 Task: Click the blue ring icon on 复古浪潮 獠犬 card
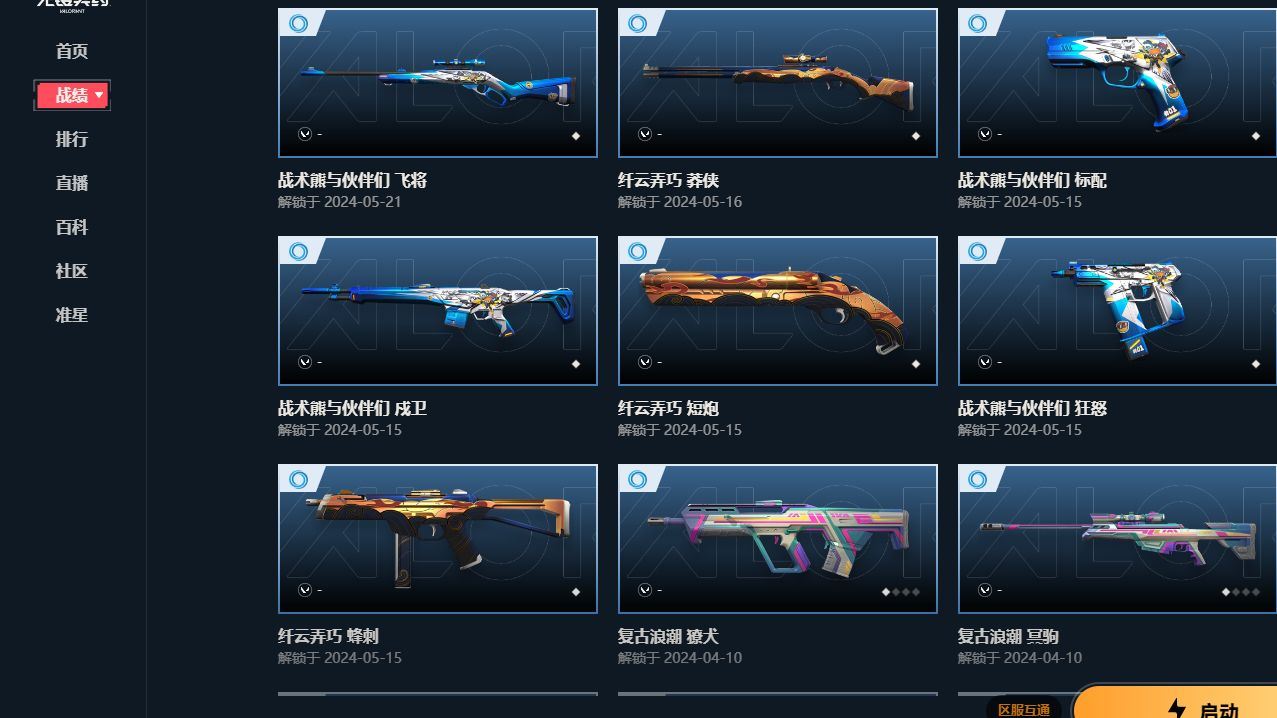[x=638, y=479]
